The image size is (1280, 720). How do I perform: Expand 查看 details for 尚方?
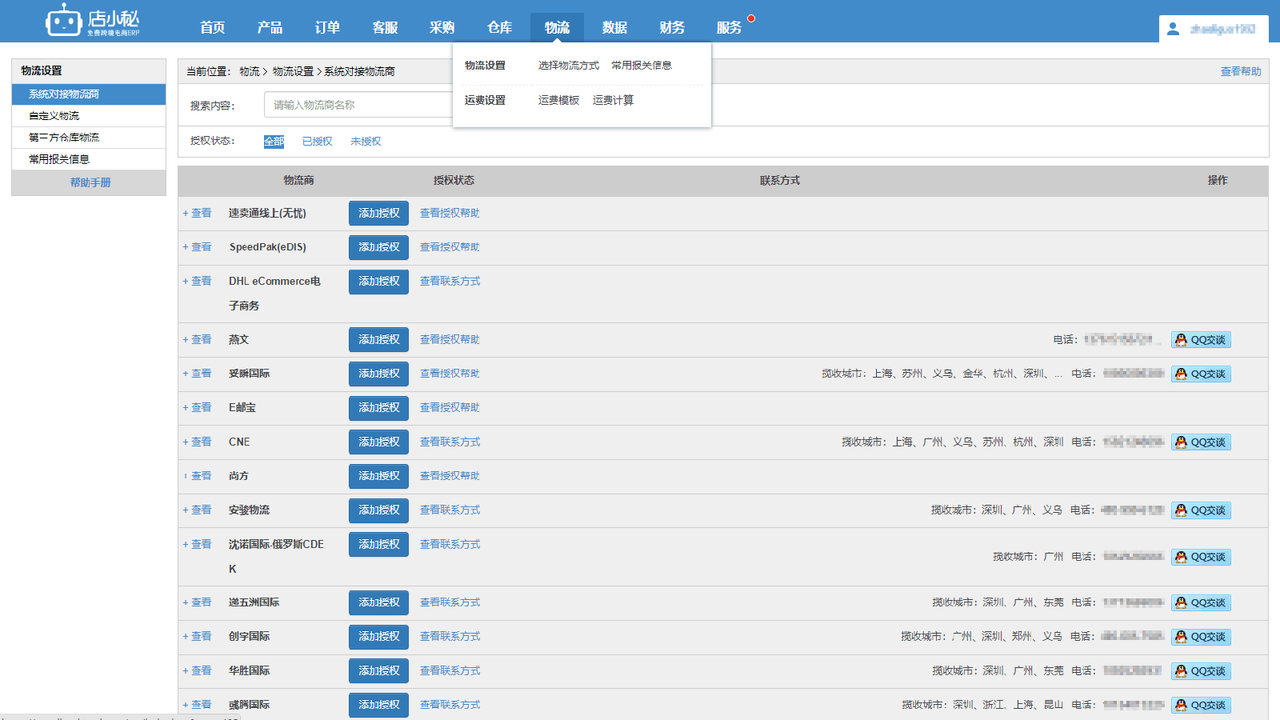[199, 475]
